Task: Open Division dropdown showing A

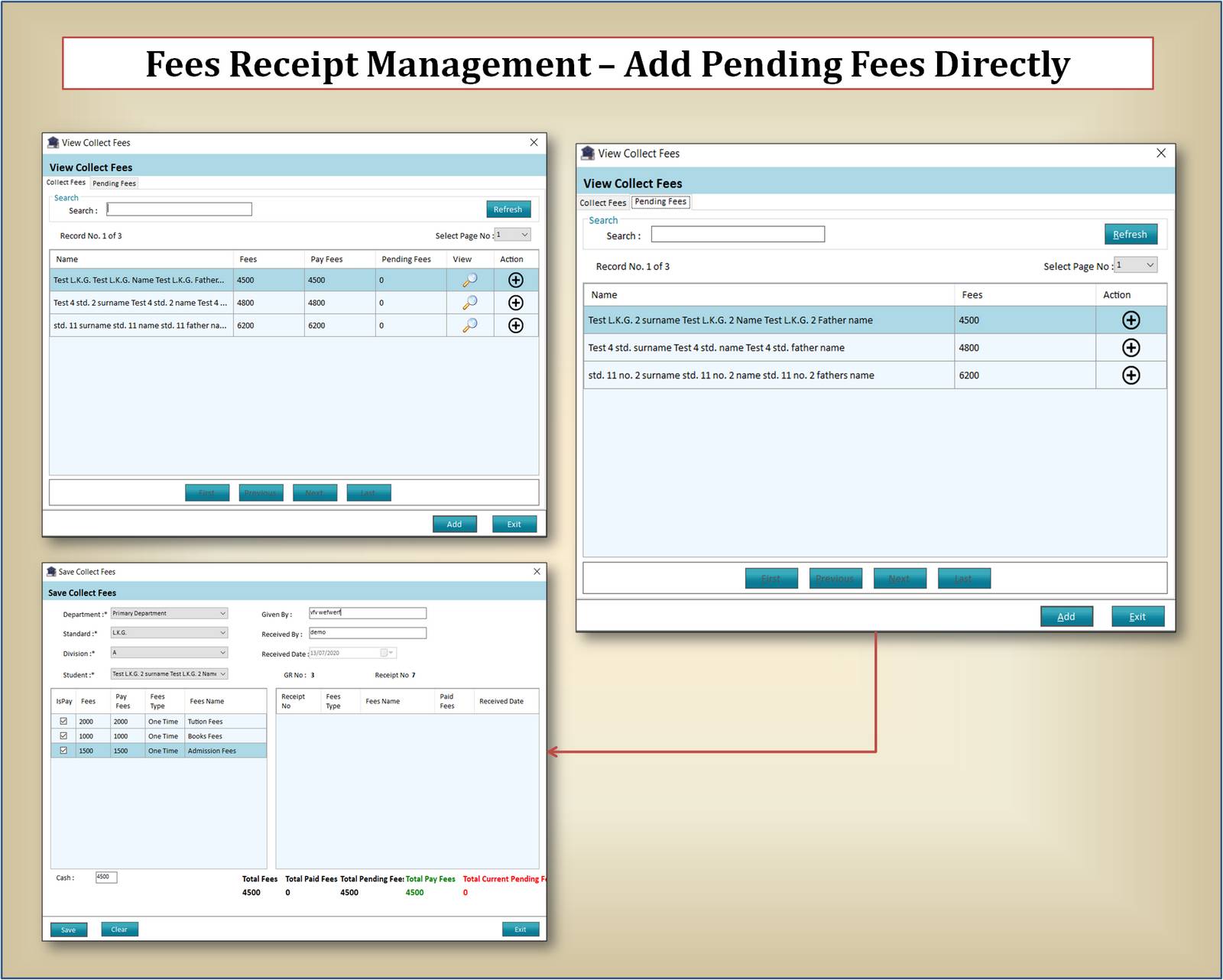Action: coord(169,652)
